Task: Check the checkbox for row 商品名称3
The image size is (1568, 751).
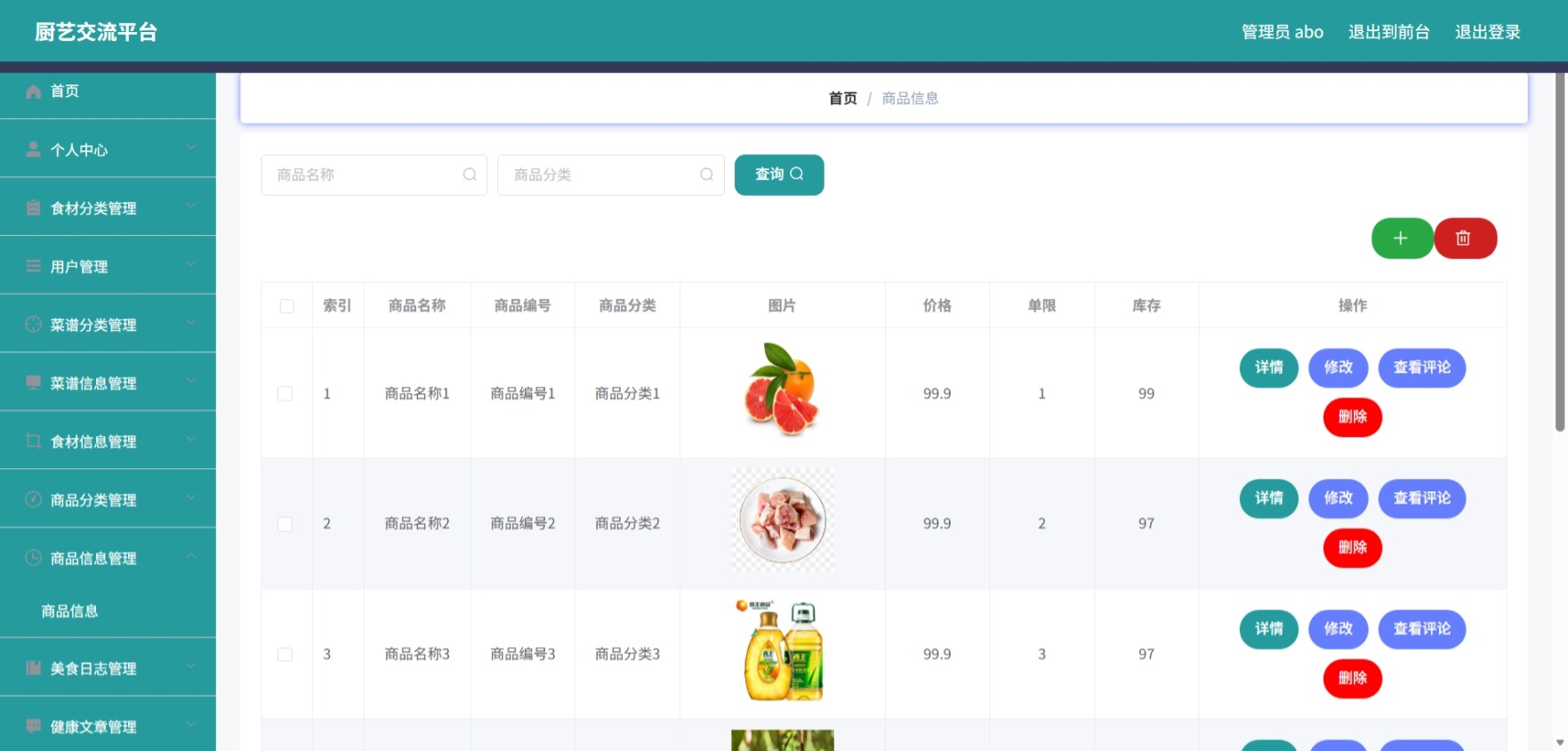Action: point(285,654)
